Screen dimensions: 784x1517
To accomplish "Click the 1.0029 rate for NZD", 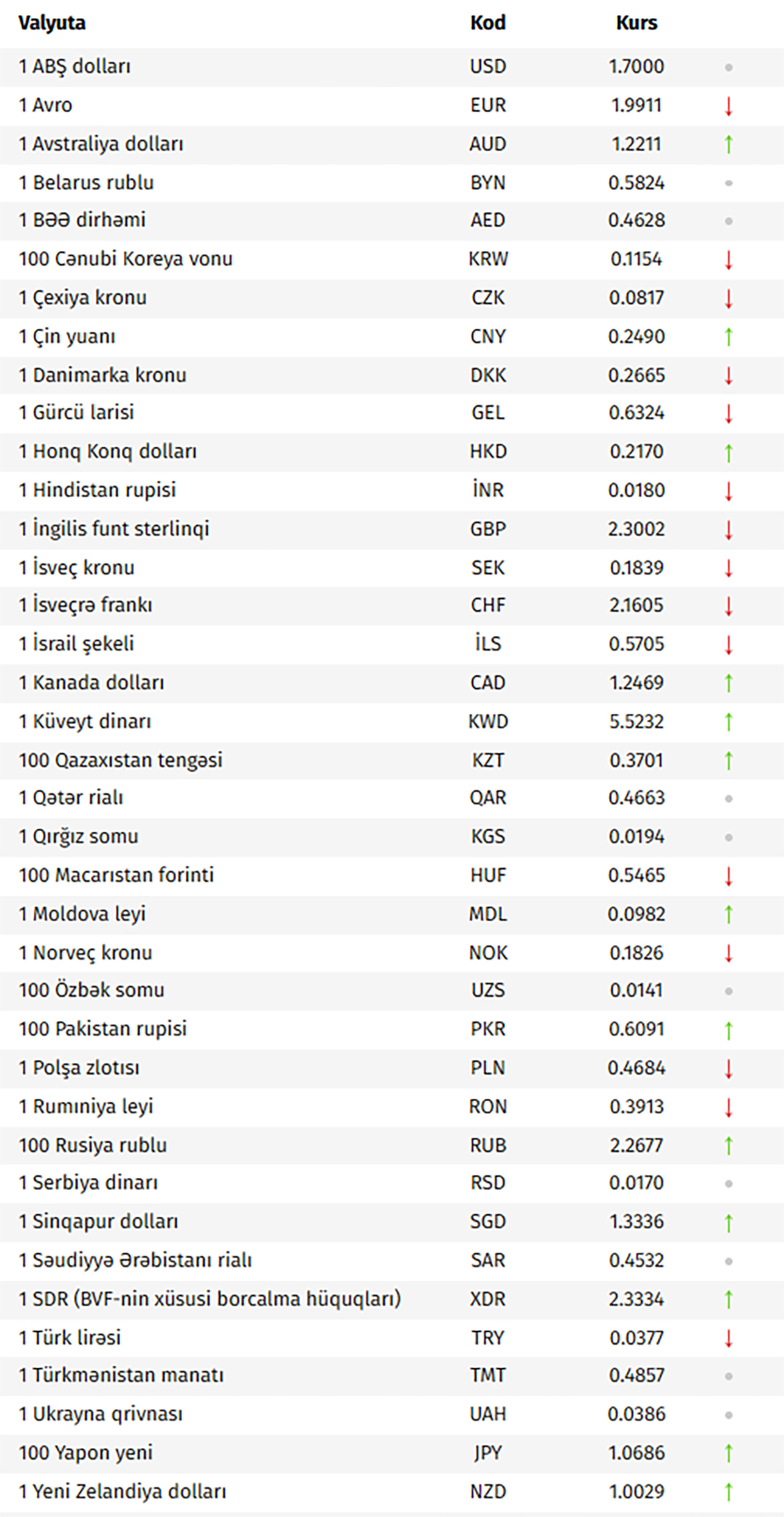I will [x=636, y=1491].
